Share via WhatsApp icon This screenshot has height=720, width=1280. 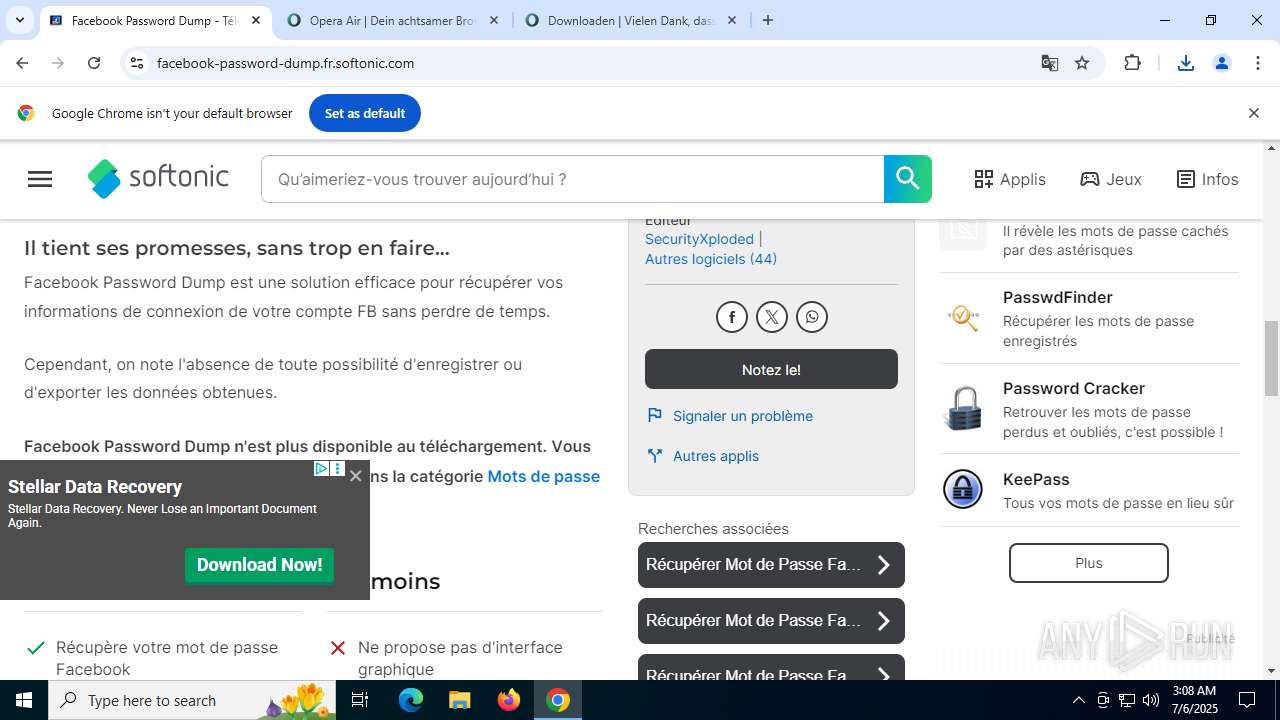click(812, 317)
